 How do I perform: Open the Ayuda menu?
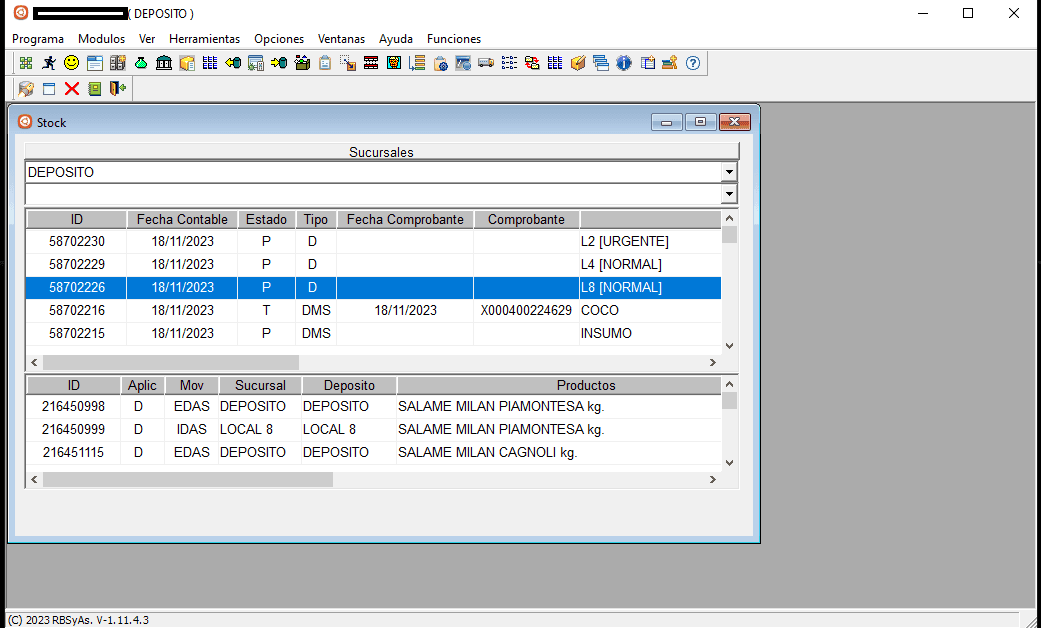396,39
